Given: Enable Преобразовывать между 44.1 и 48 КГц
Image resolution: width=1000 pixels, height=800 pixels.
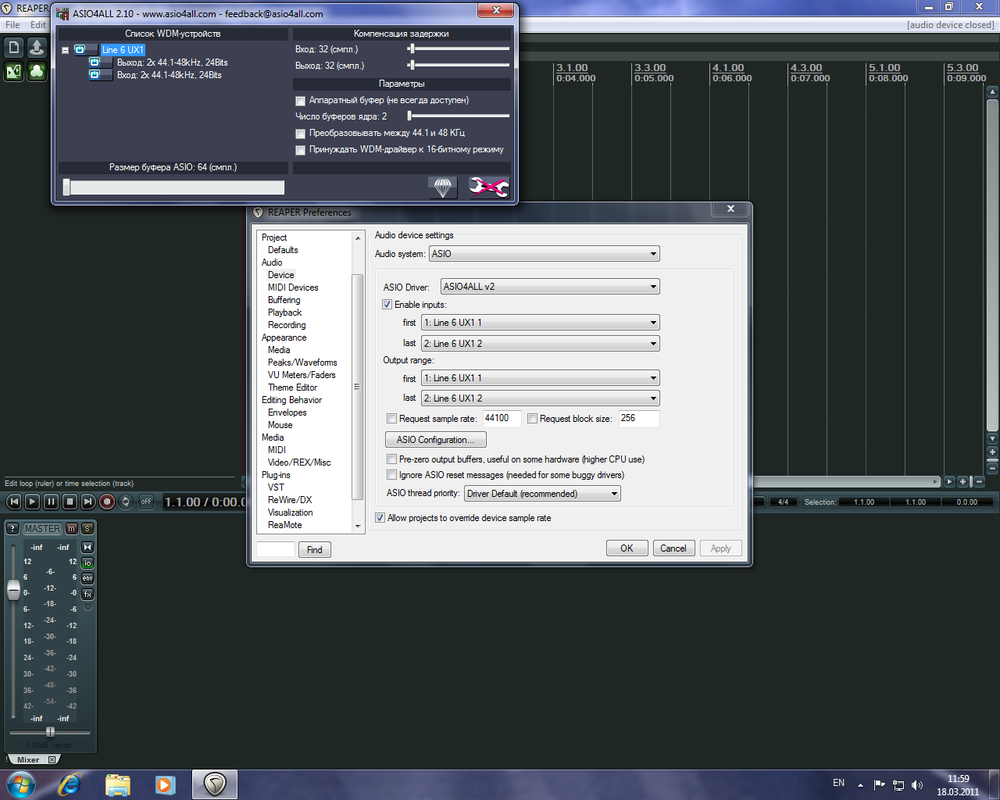Looking at the screenshot, I should 300,133.
